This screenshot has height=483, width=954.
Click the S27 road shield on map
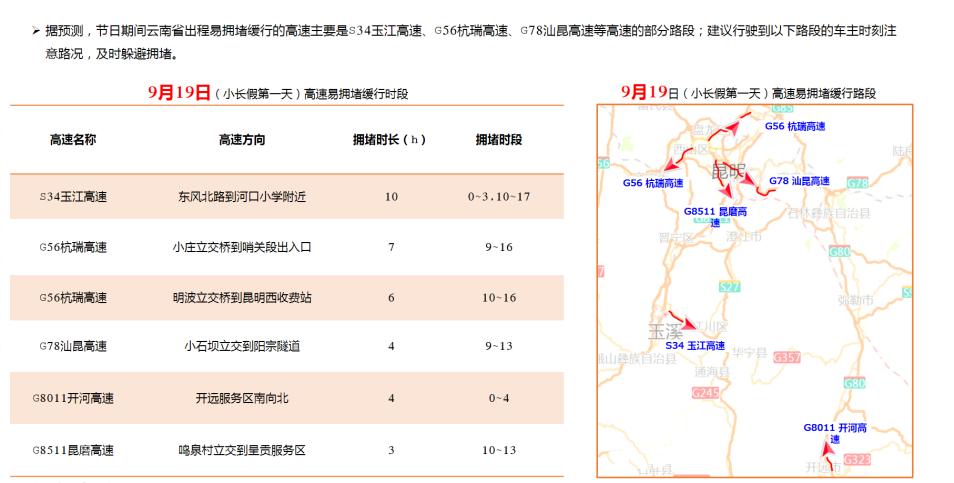tap(729, 287)
